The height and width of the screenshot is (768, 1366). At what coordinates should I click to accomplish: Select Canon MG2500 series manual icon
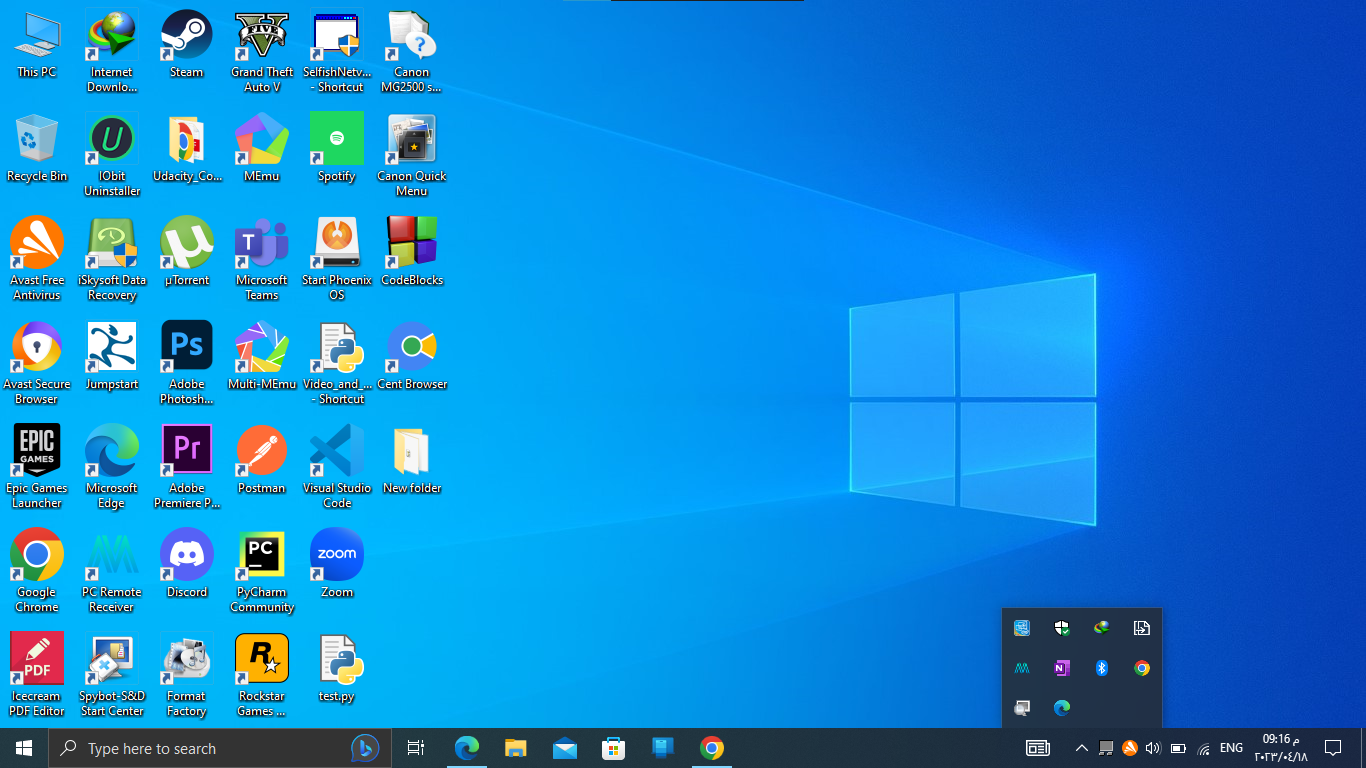coord(412,52)
